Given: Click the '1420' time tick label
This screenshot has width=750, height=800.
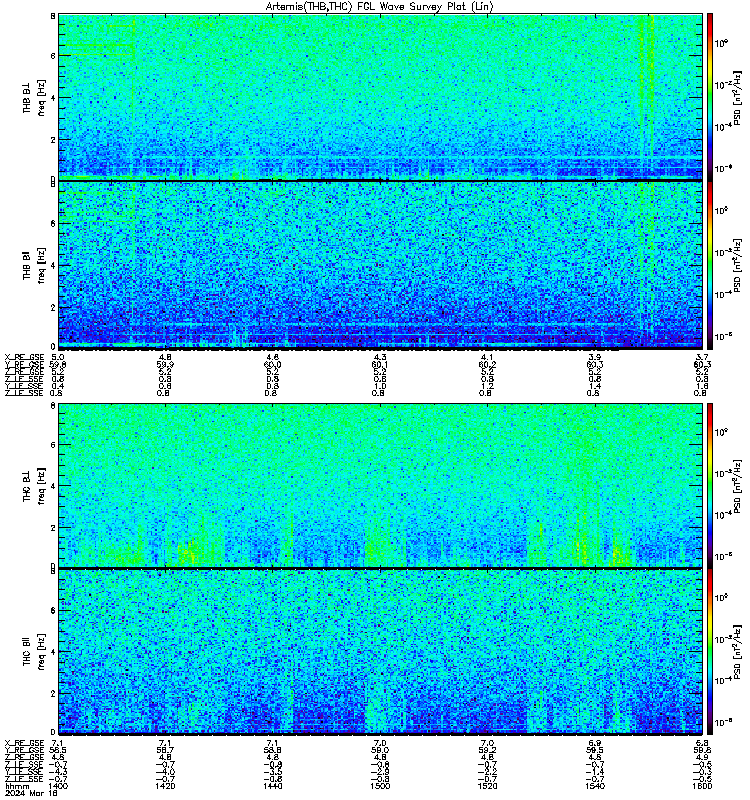Looking at the screenshot, I should click(165, 786).
